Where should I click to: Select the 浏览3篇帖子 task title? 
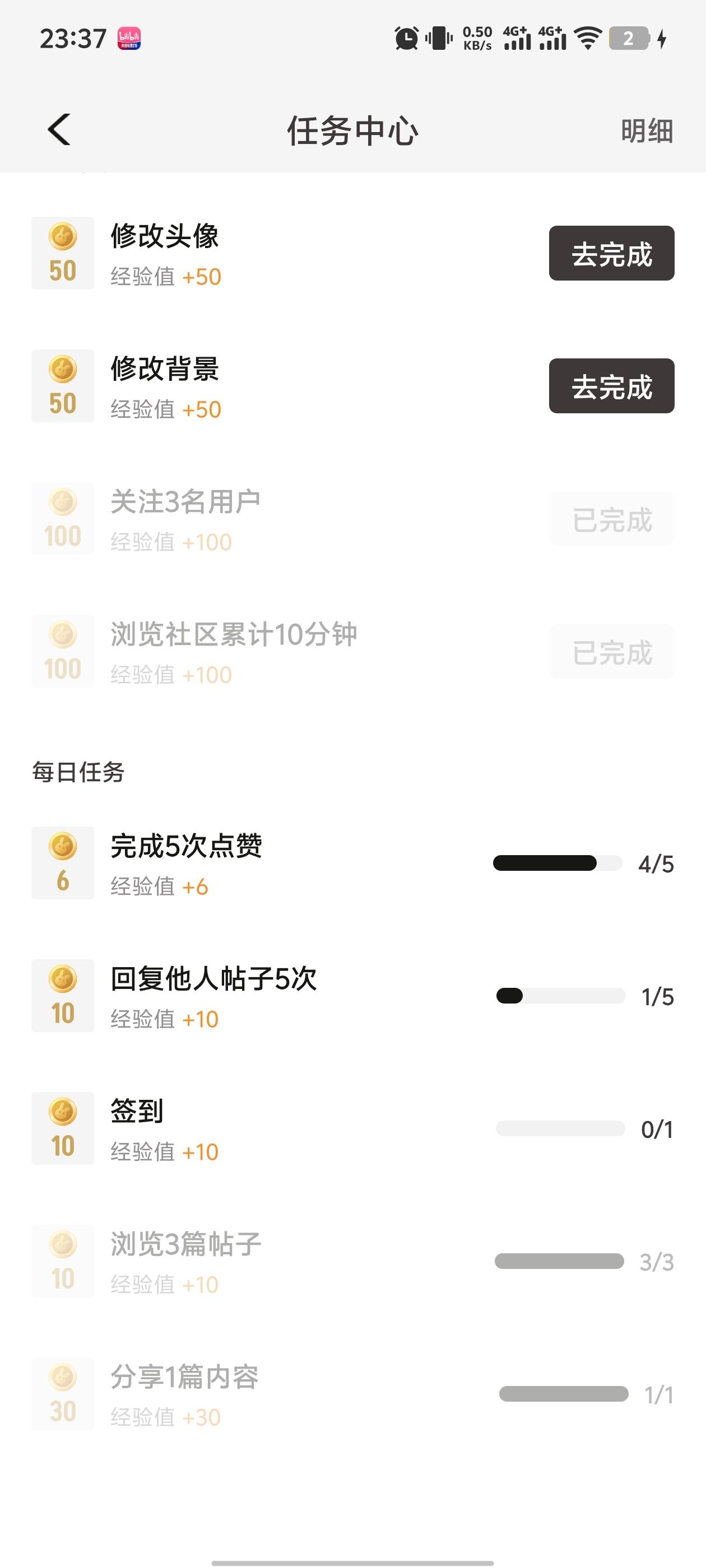coord(186,1244)
